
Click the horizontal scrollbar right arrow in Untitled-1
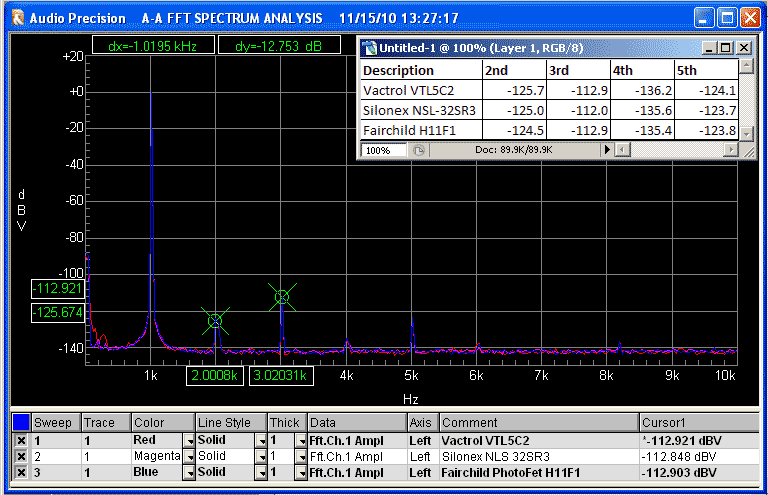(731, 149)
